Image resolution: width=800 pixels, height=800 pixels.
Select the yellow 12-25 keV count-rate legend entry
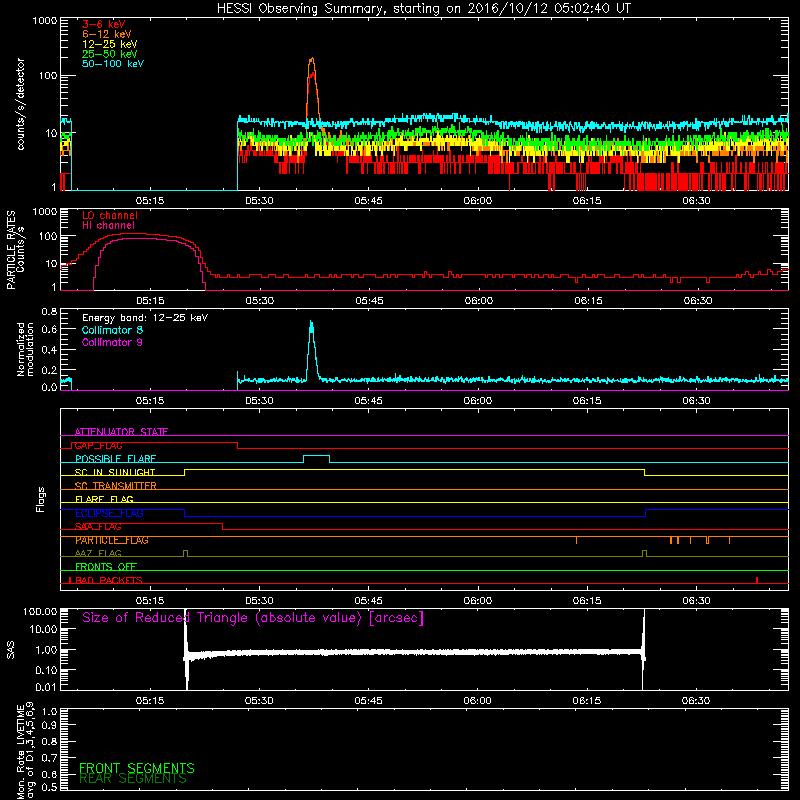coord(110,44)
